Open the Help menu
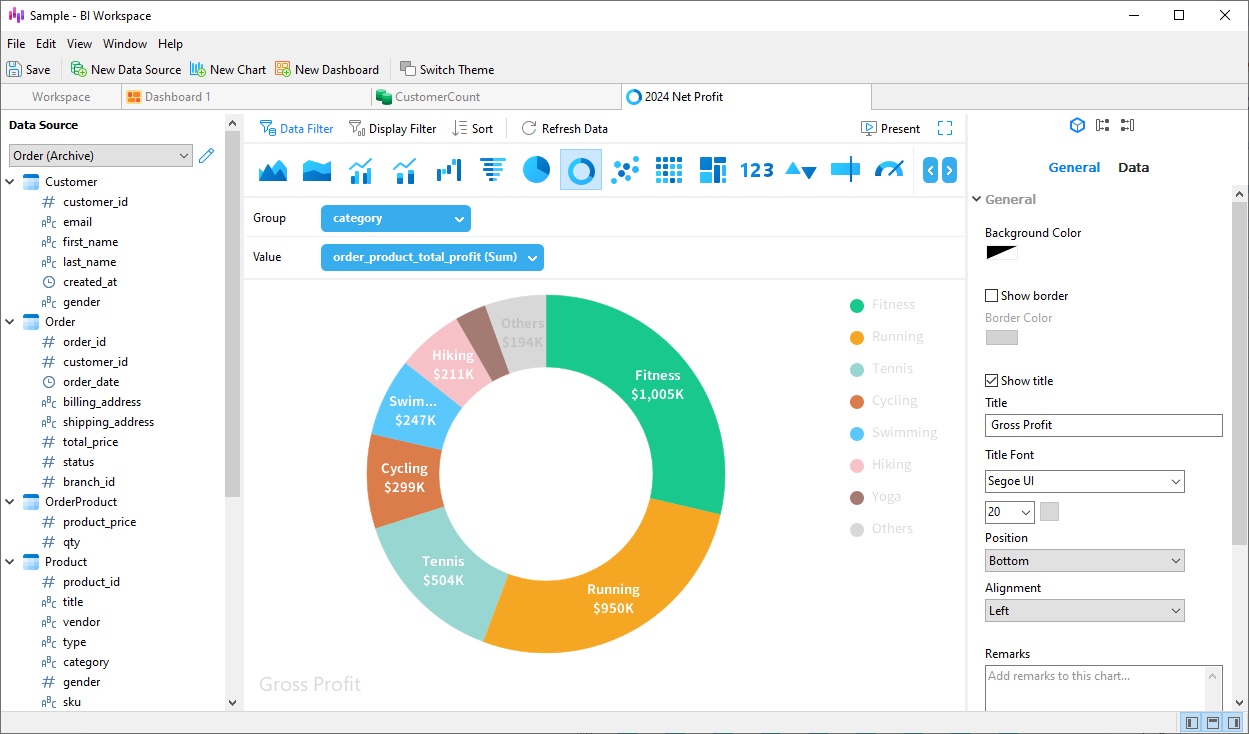This screenshot has width=1249, height=734. [171, 44]
